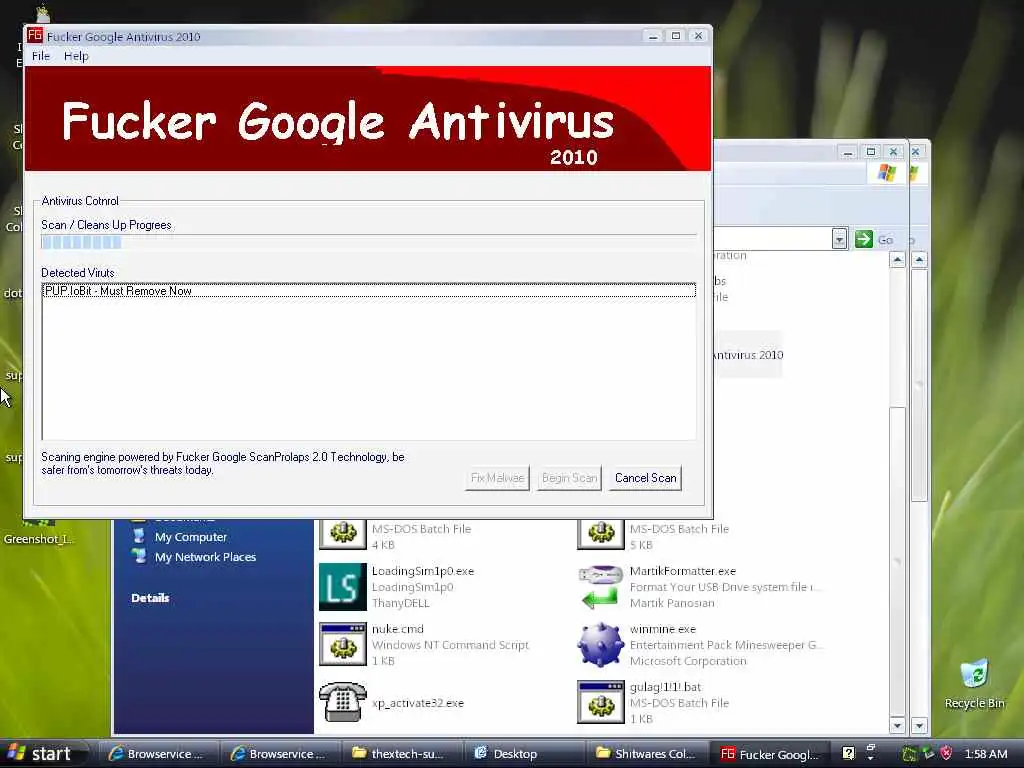Select xp_activate32.exe telephone icon
Viewport: 1024px width, 768px height.
point(343,702)
